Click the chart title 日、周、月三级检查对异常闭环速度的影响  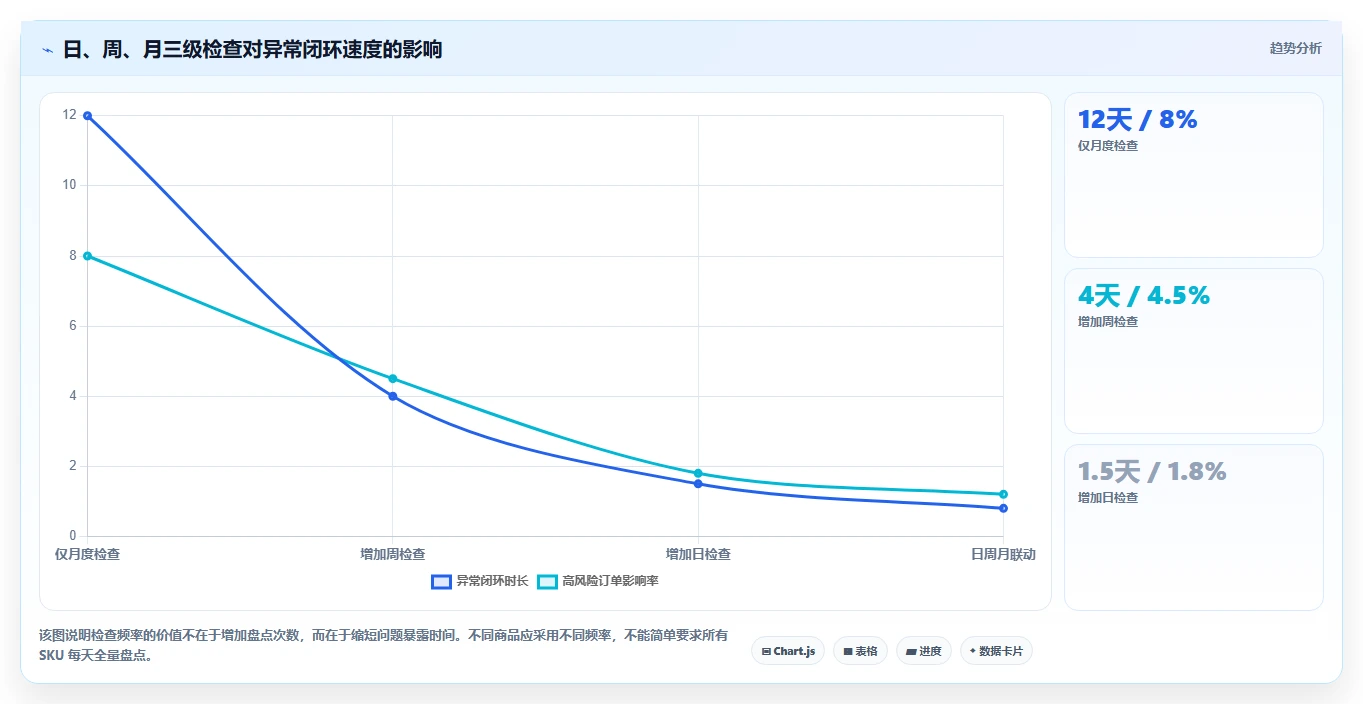(252, 49)
